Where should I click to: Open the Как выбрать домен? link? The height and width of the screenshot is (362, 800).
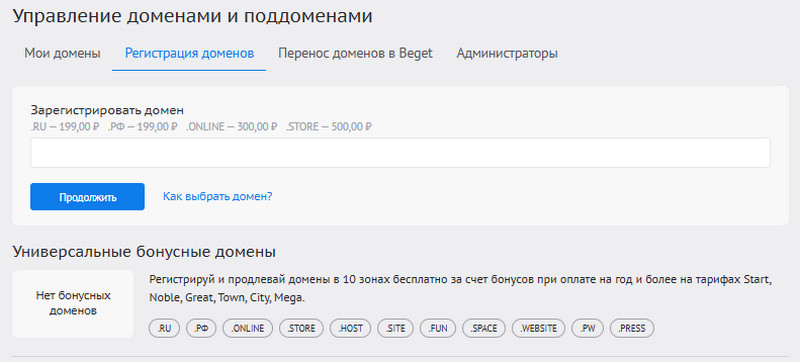[217, 196]
